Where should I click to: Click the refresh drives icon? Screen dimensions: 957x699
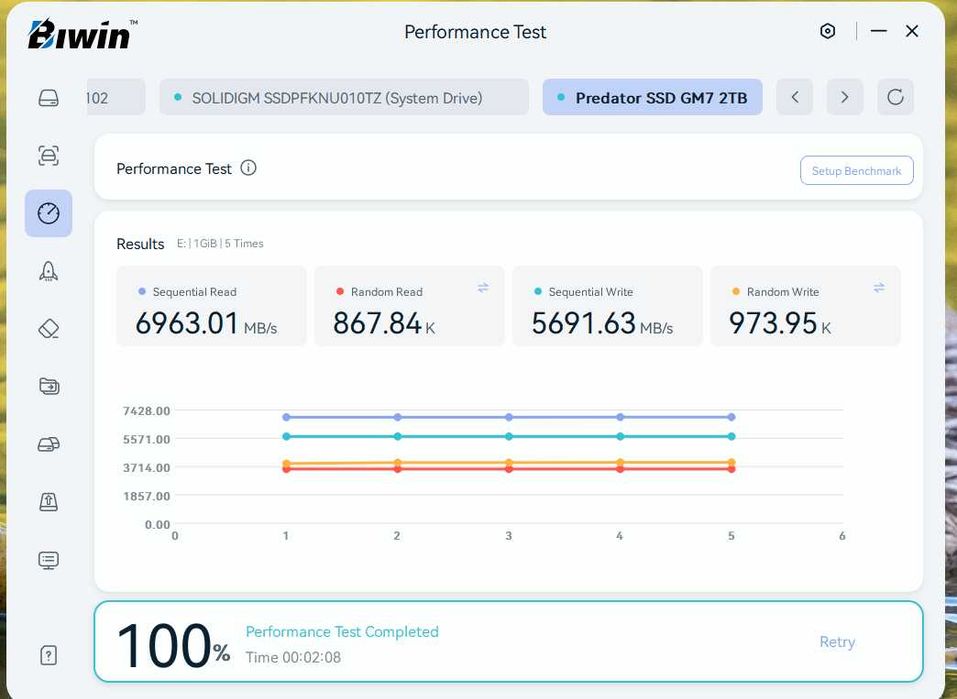895,97
